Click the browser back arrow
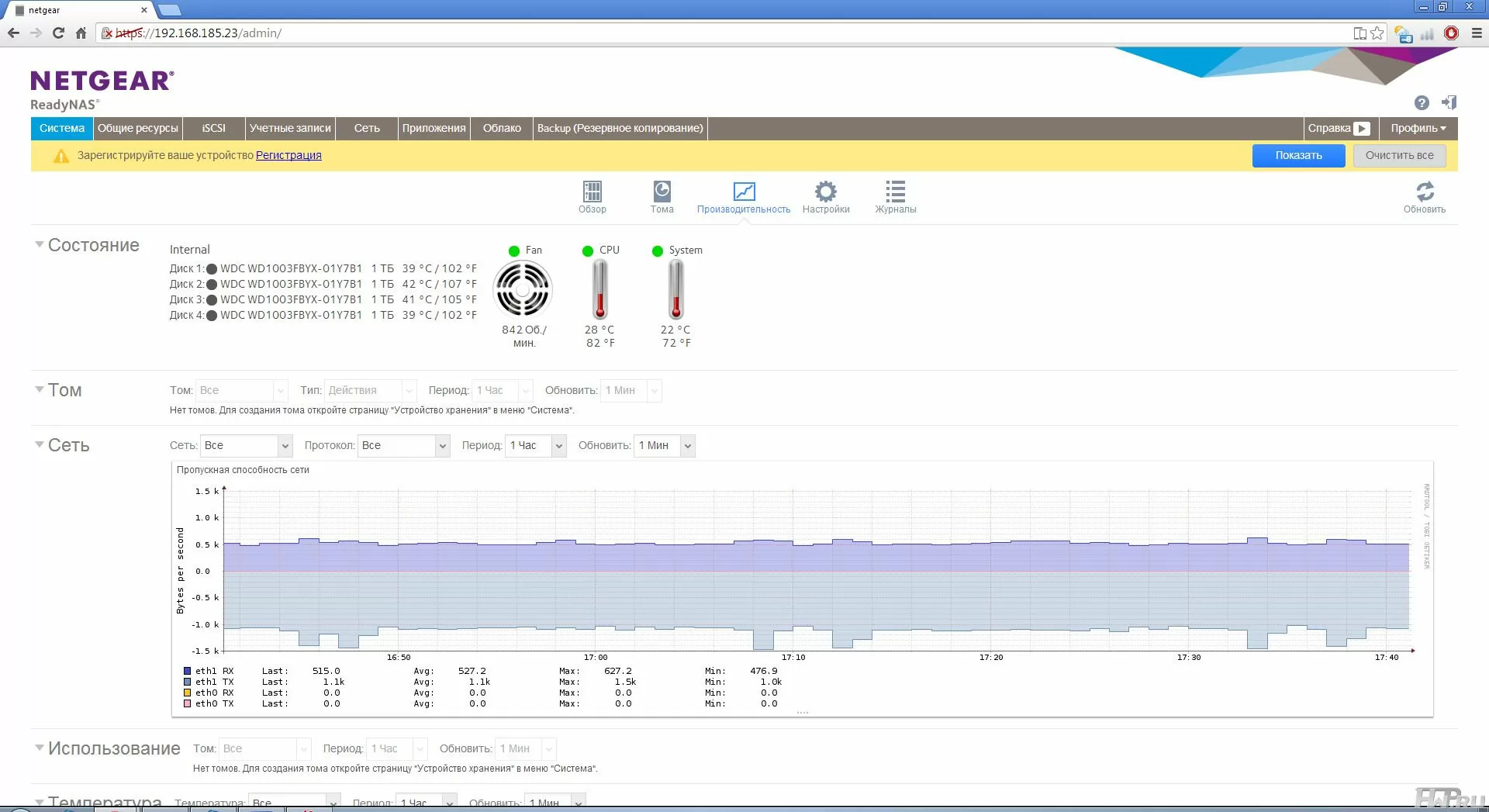Image resolution: width=1489 pixels, height=812 pixels. (13, 33)
